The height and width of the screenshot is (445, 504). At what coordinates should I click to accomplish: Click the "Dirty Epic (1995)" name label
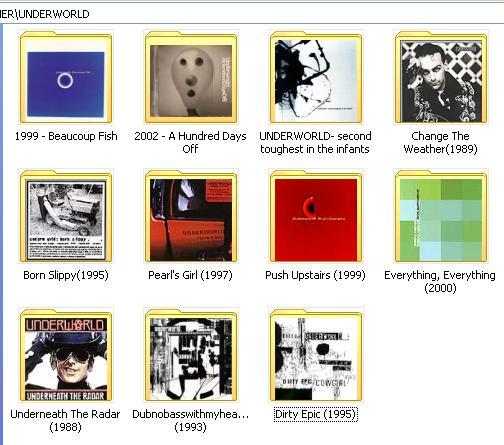315,414
